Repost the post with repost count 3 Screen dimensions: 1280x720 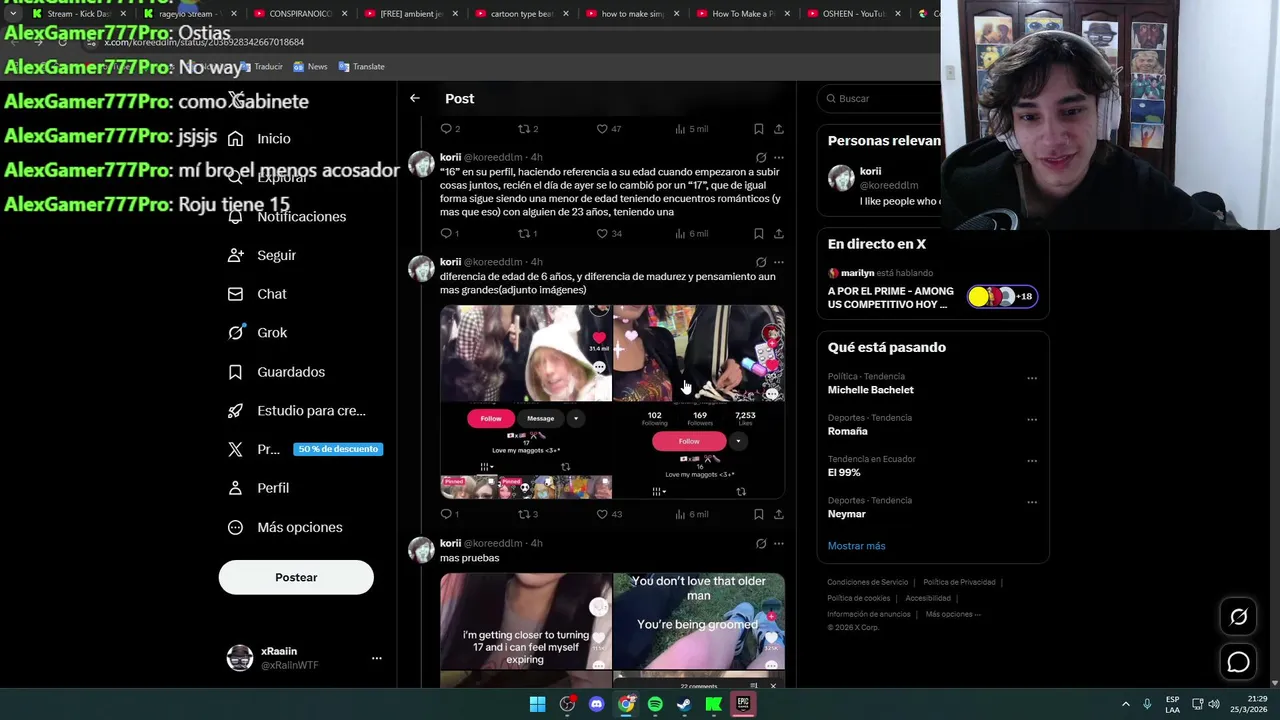click(x=523, y=514)
